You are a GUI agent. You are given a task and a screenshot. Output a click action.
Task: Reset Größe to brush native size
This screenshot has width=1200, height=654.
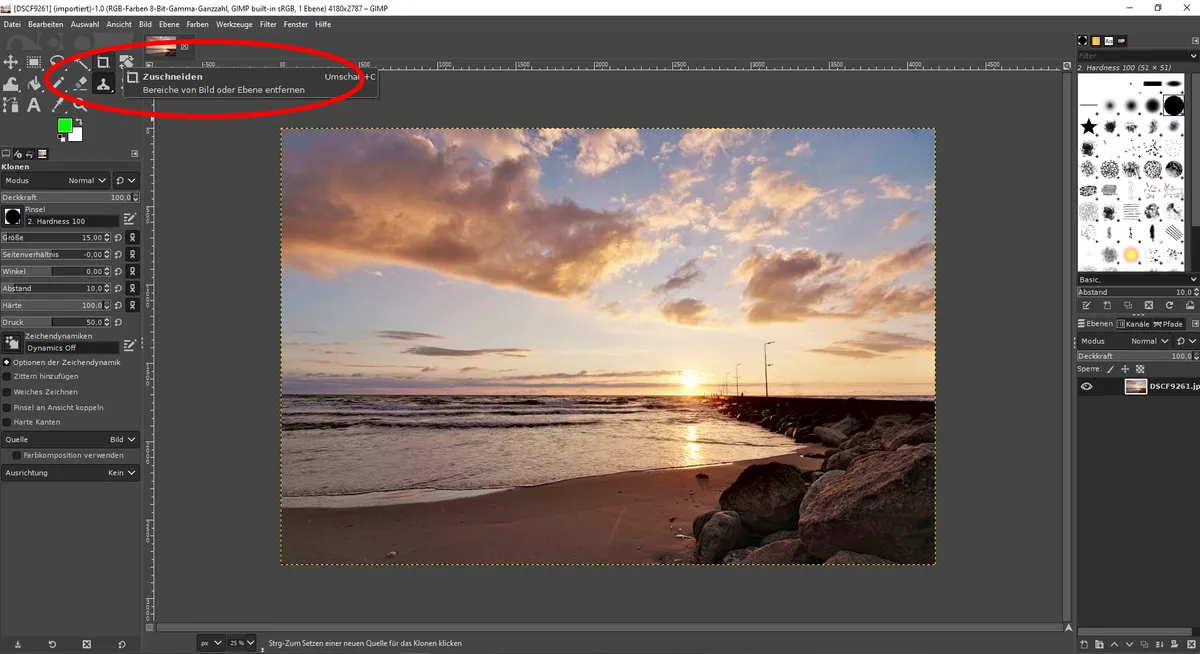pyautogui.click(x=118, y=238)
